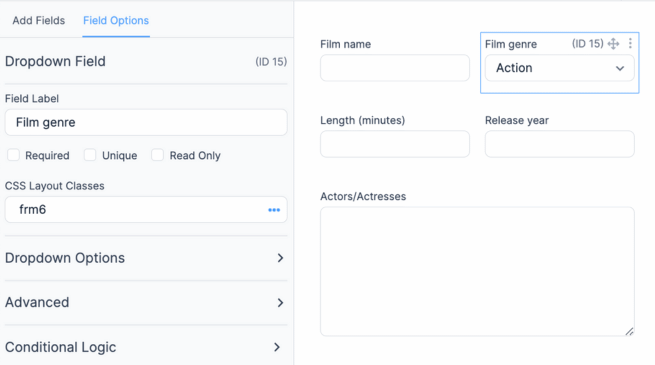Click the Dropdown Field heading text
Viewport: 655px width, 365px height.
[55, 61]
